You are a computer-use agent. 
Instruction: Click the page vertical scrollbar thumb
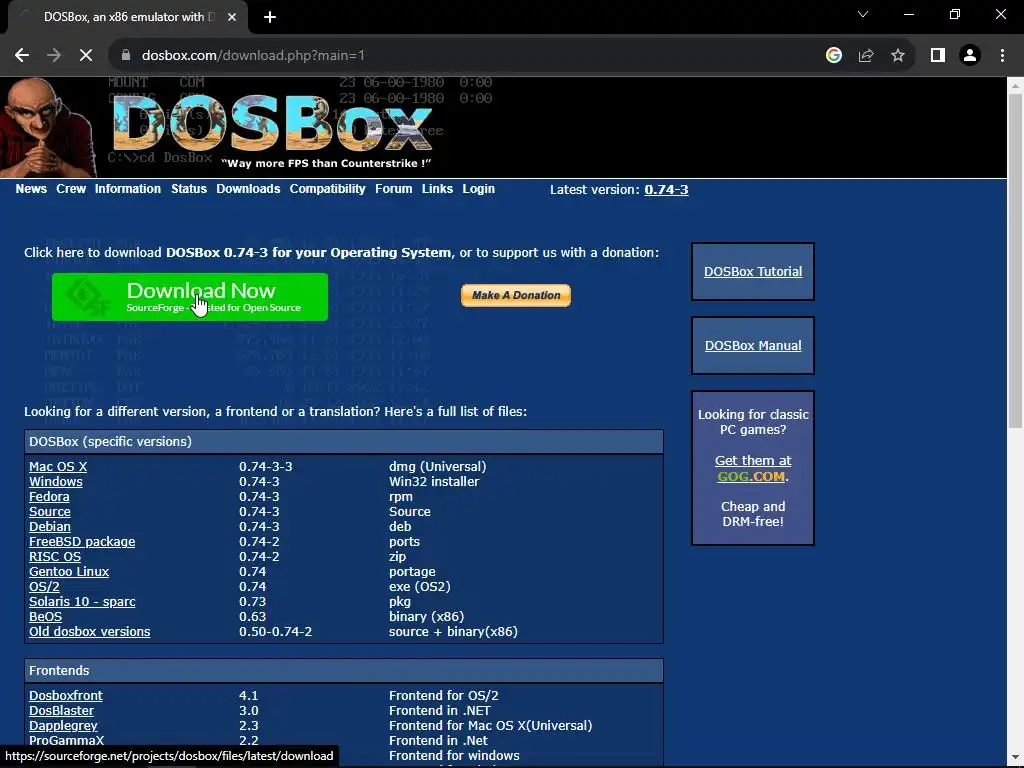pyautogui.click(x=1016, y=261)
